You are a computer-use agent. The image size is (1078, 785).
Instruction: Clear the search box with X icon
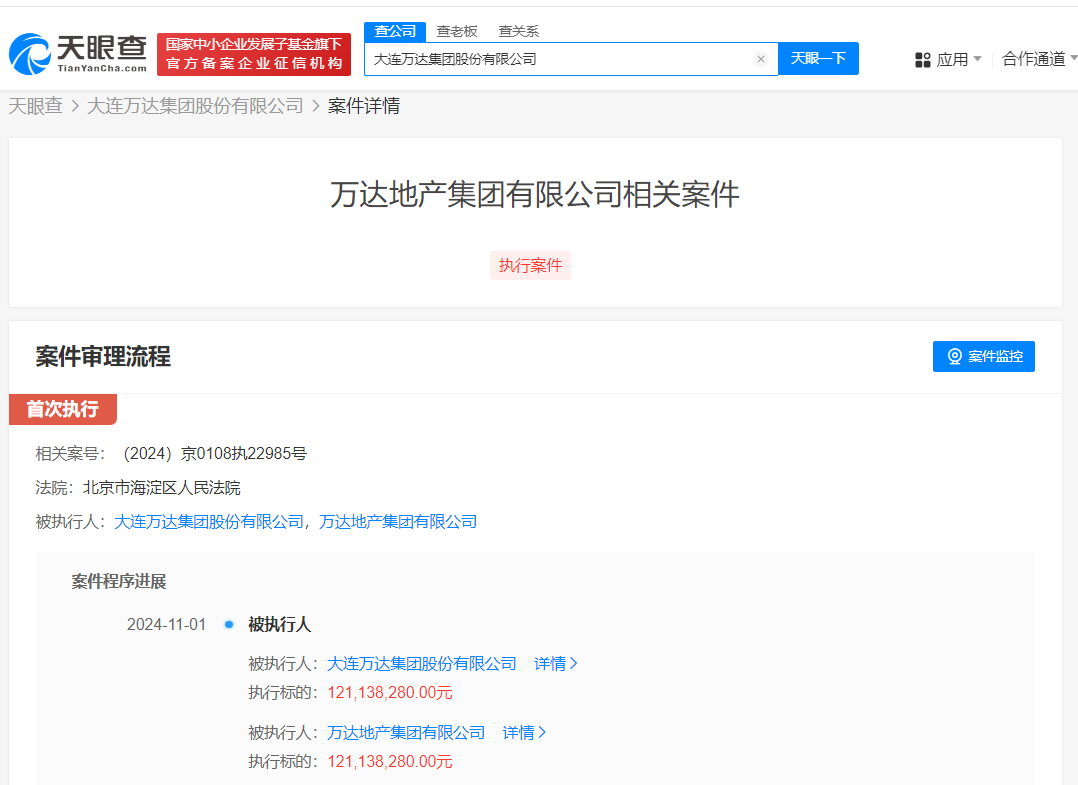(x=760, y=59)
